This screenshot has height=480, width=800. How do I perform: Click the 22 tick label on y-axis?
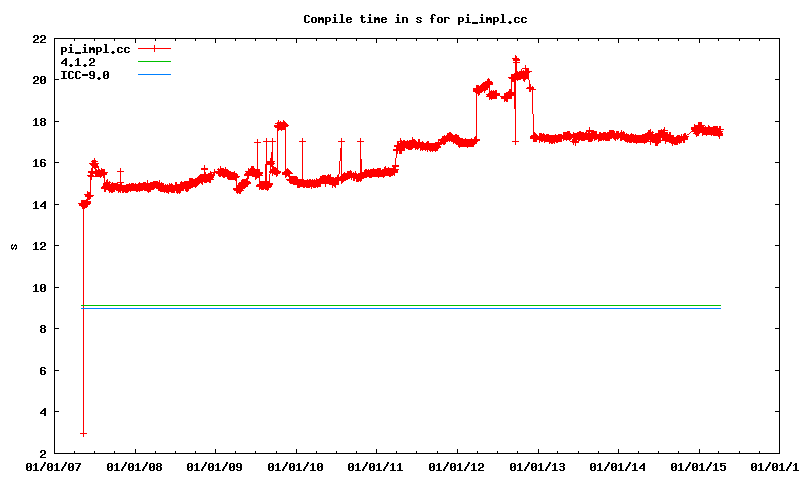pyautogui.click(x=38, y=39)
